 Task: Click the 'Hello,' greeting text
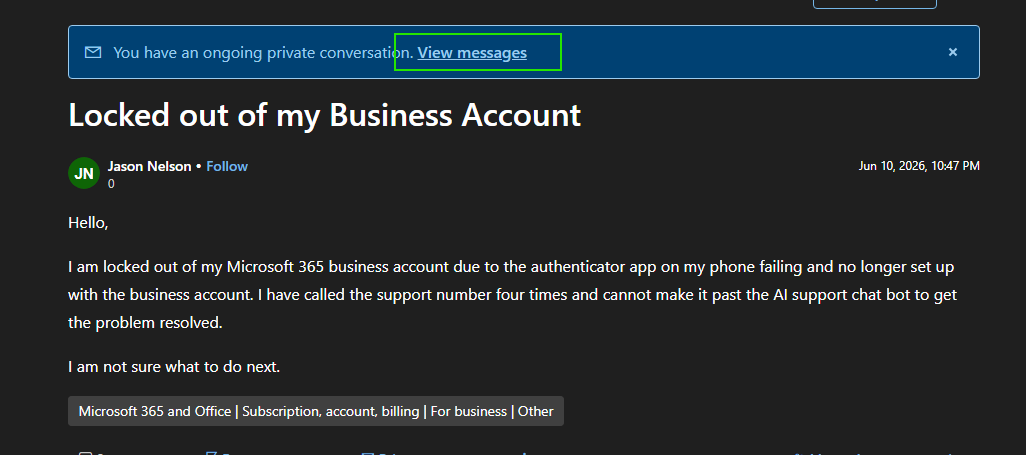point(88,223)
